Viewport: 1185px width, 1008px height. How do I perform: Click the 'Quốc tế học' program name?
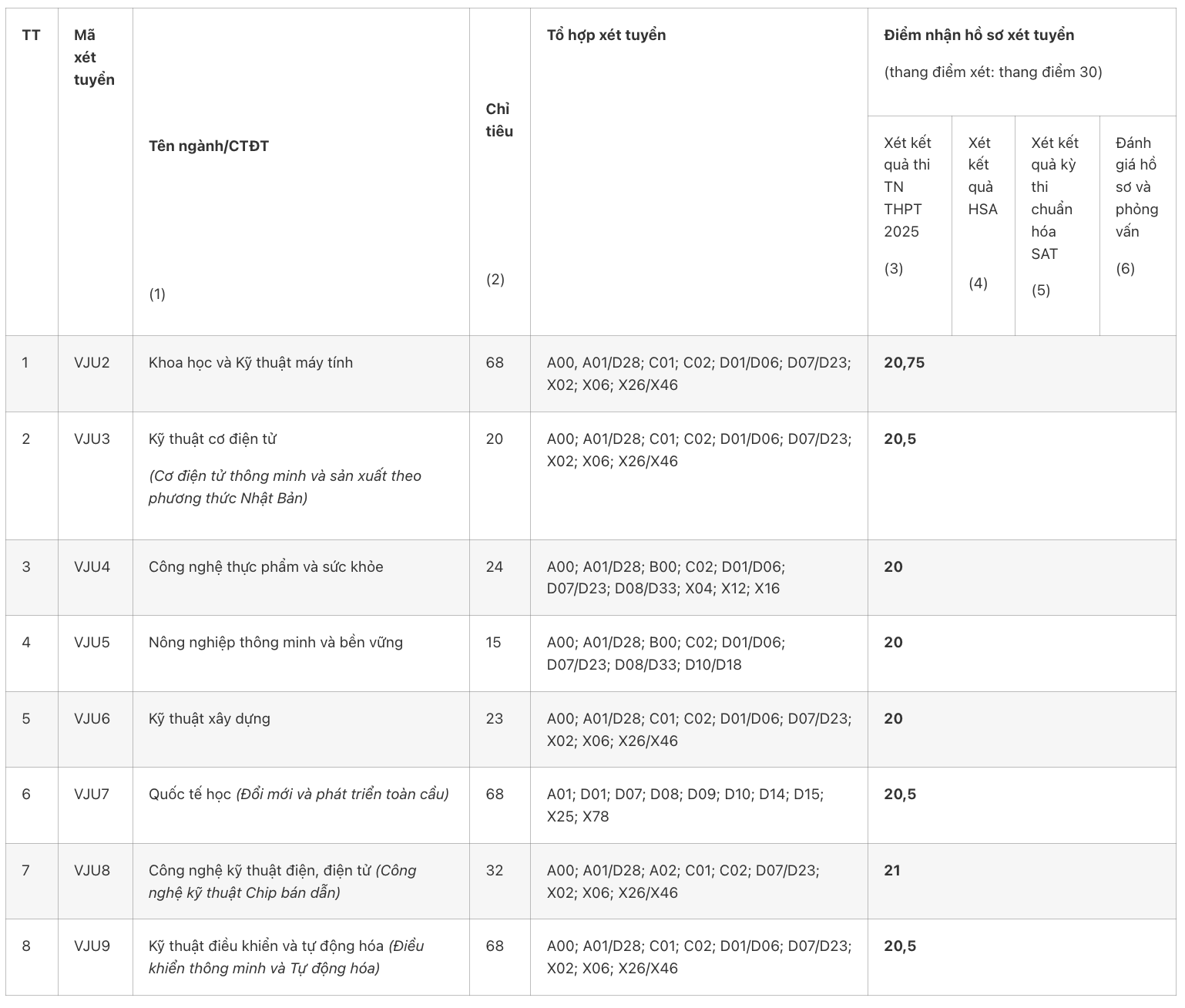coord(190,795)
